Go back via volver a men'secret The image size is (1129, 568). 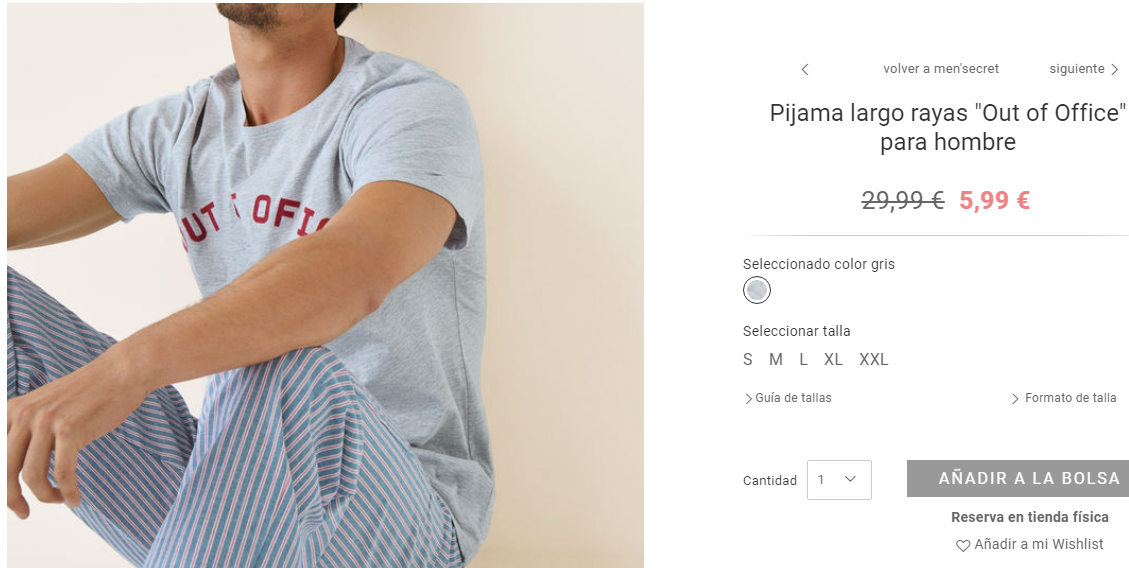tap(941, 69)
